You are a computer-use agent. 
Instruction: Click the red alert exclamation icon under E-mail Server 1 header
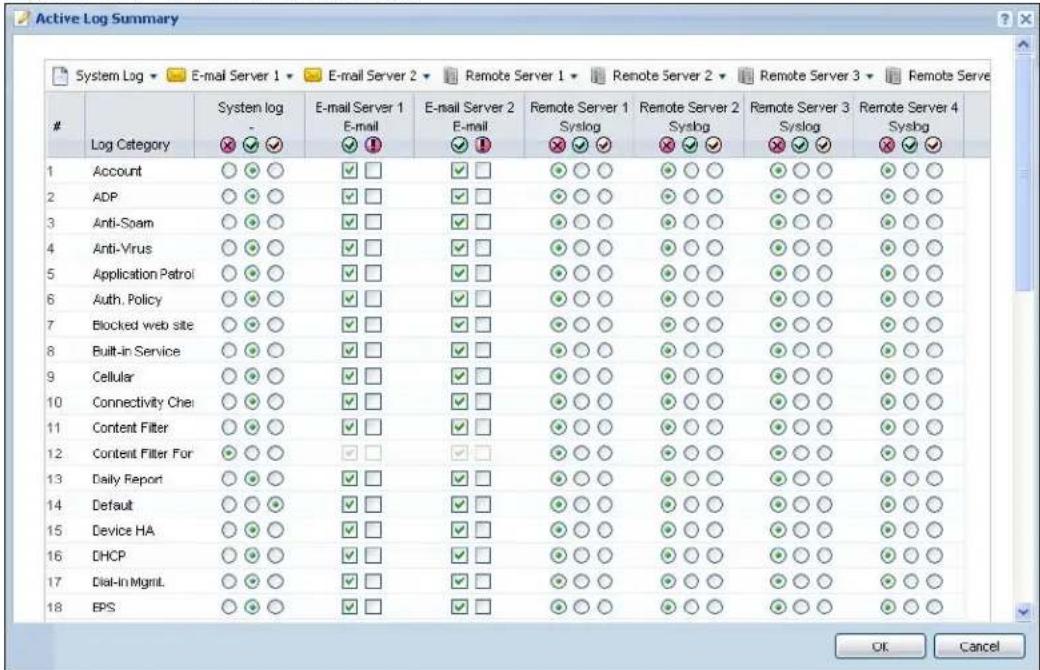pyautogui.click(x=373, y=145)
